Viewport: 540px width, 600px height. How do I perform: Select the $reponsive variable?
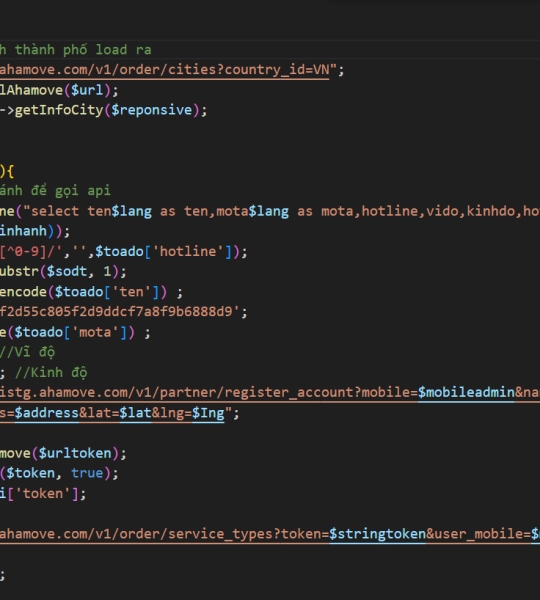[x=152, y=110]
